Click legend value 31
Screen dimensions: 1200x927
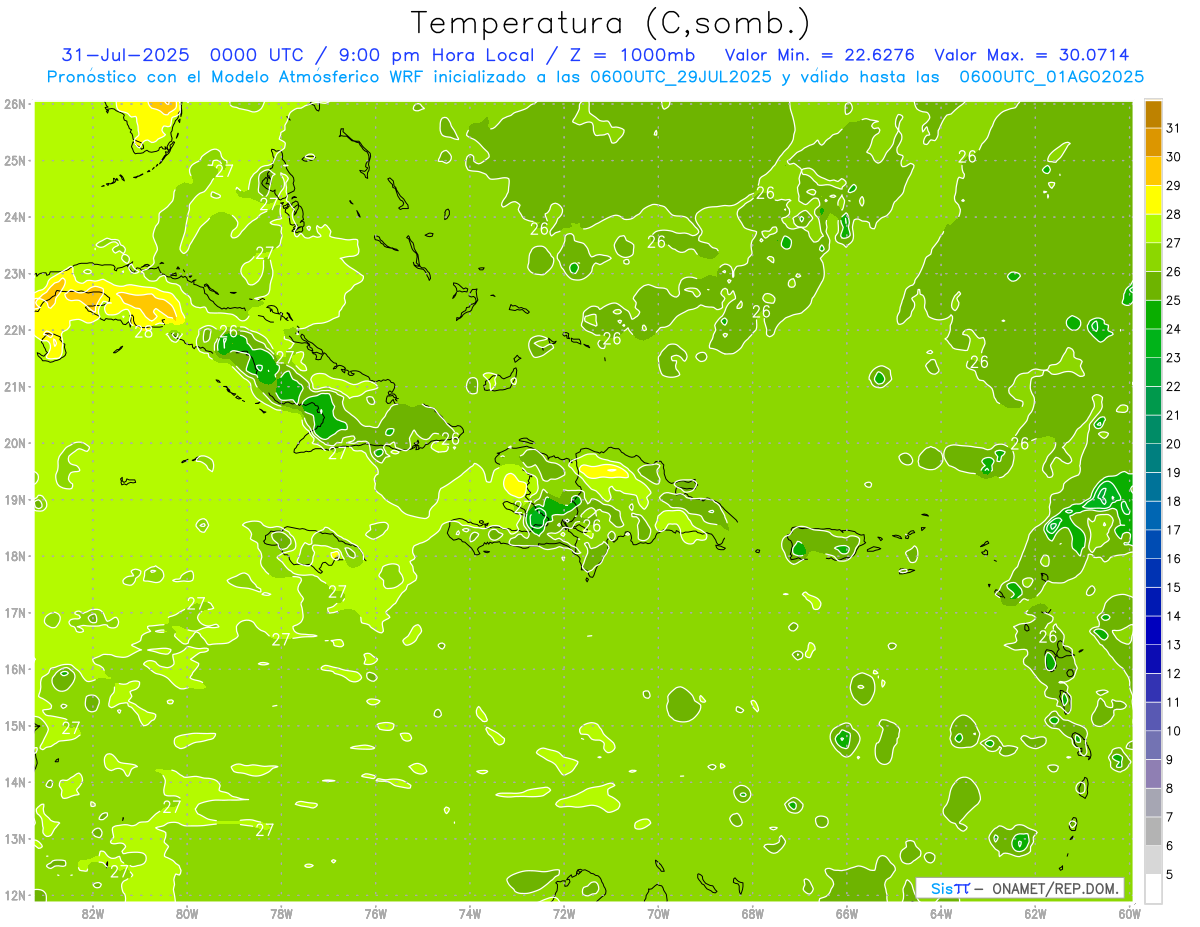point(1174,128)
